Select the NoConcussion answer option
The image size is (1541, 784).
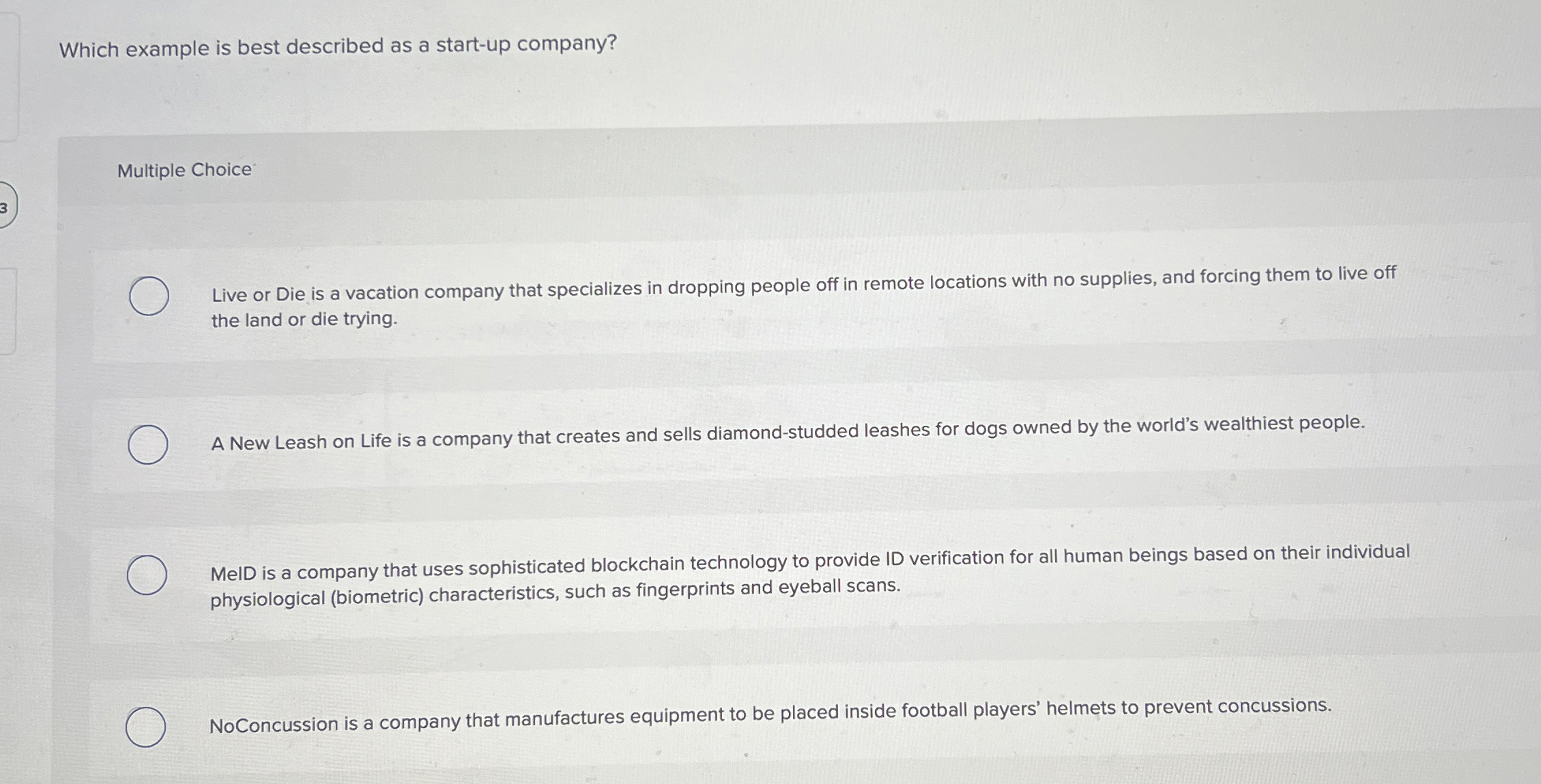tap(147, 727)
